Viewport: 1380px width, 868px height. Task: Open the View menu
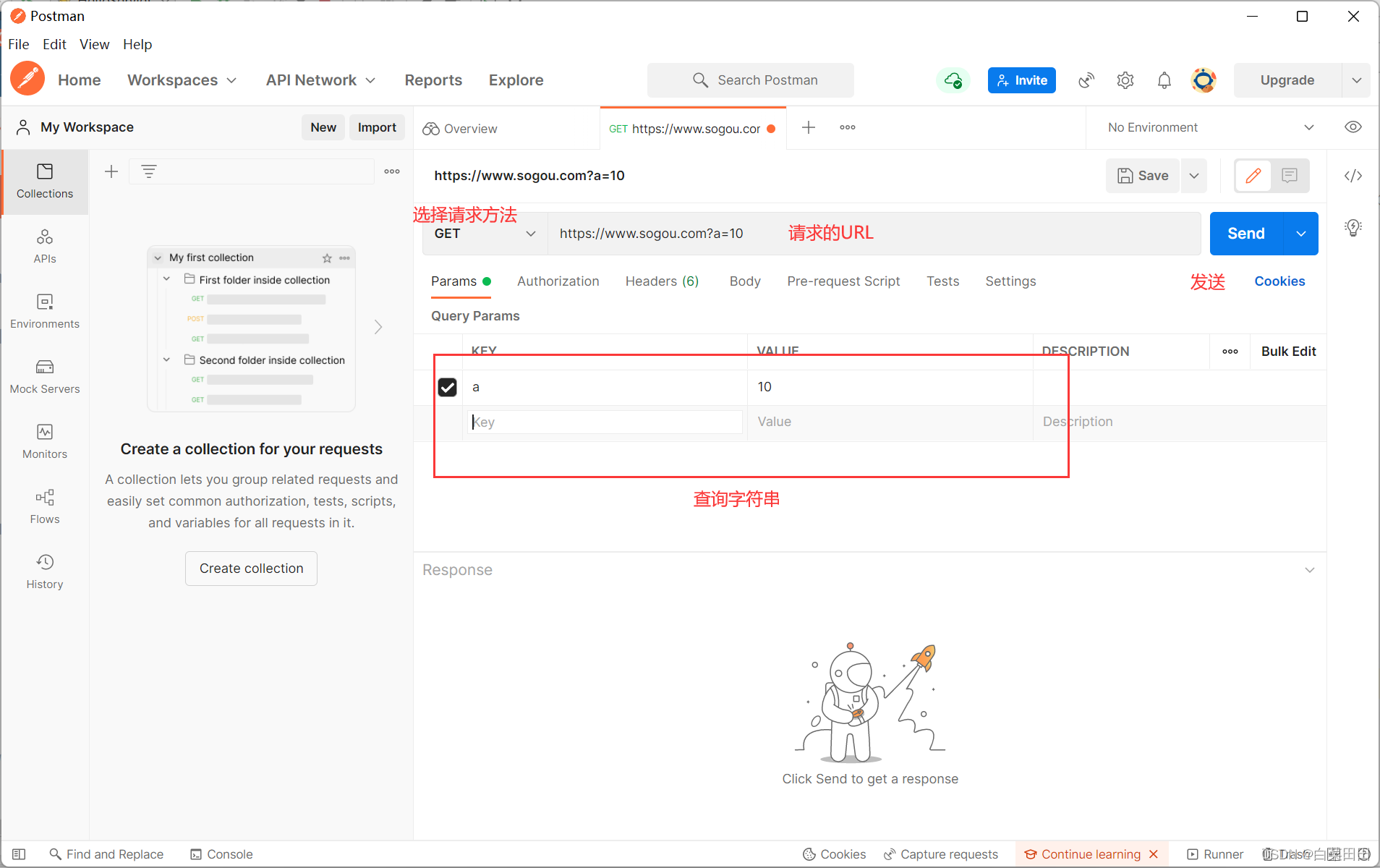click(95, 44)
